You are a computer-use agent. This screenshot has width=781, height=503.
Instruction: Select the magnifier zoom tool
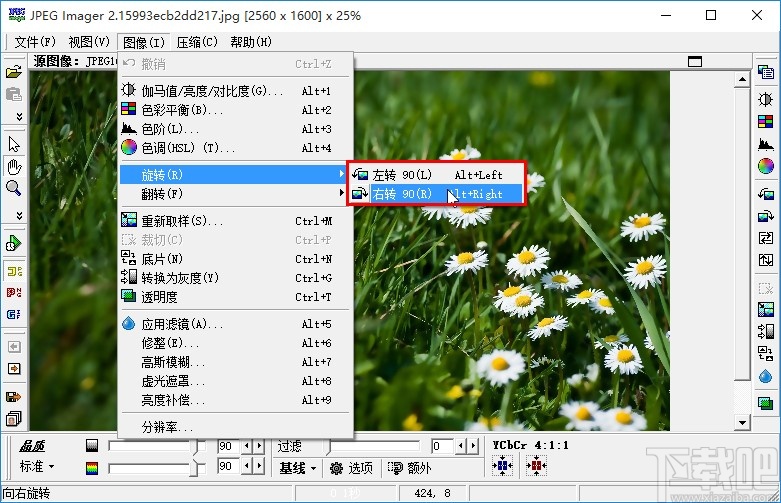point(14,188)
